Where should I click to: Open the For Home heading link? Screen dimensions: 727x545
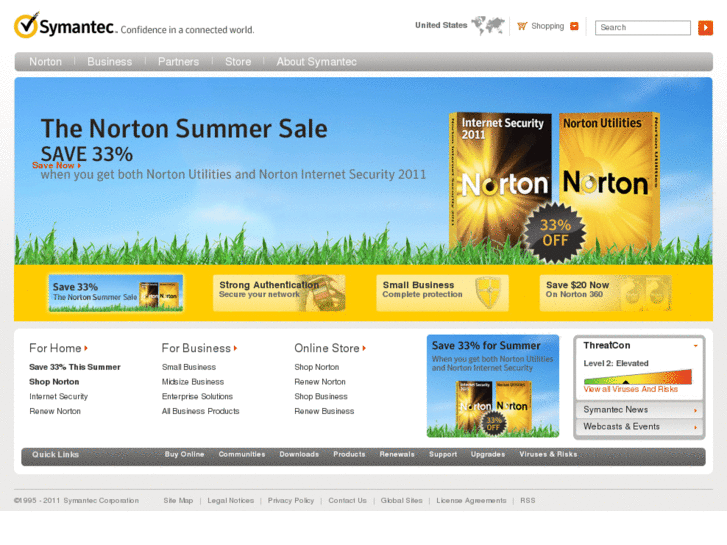coord(55,348)
